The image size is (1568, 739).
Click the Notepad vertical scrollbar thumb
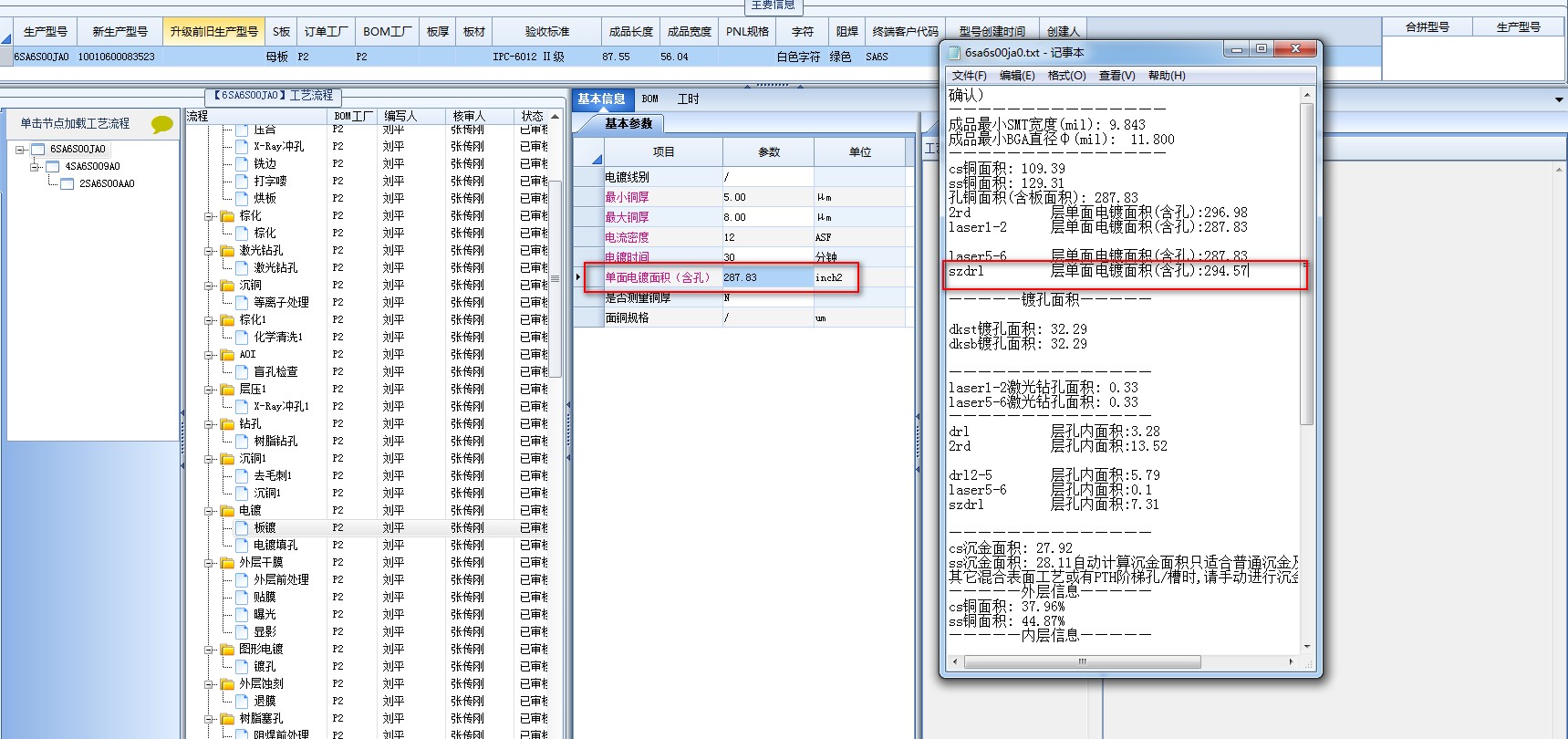1306,265
